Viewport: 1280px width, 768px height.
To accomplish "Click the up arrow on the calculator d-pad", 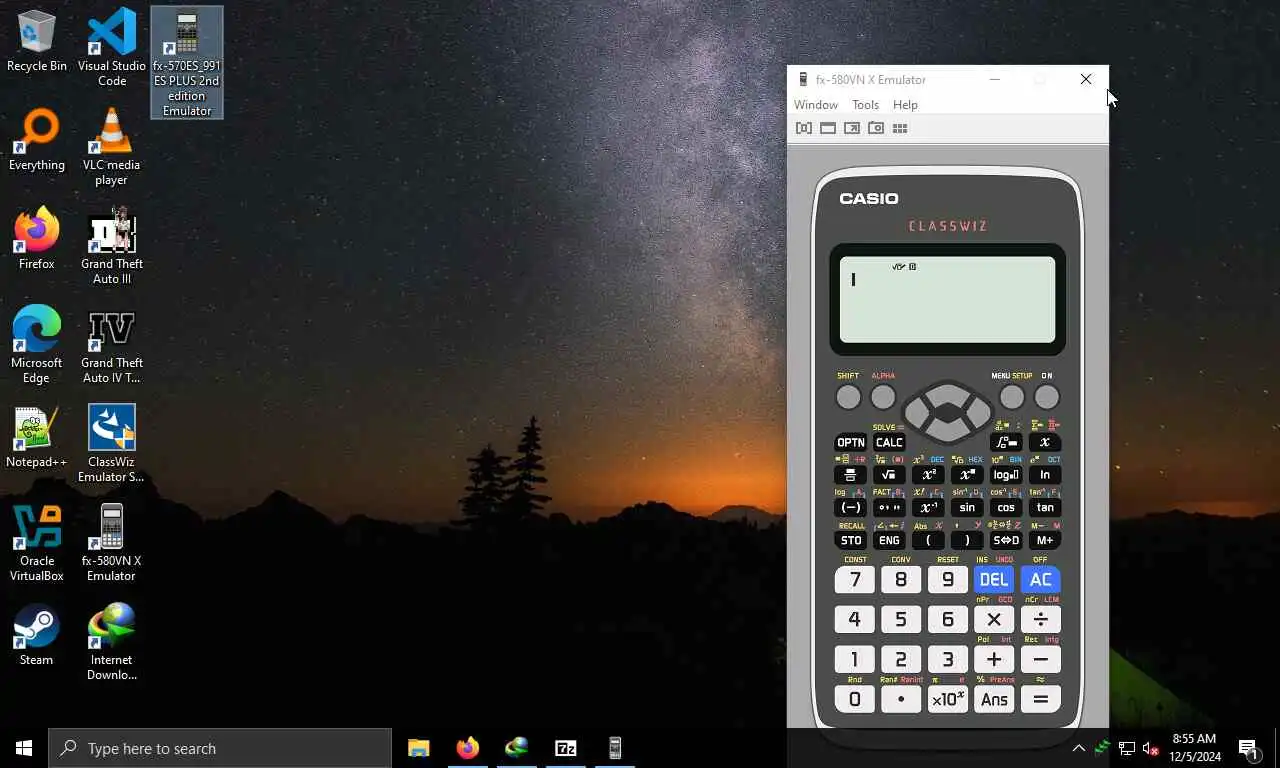I will (947, 391).
